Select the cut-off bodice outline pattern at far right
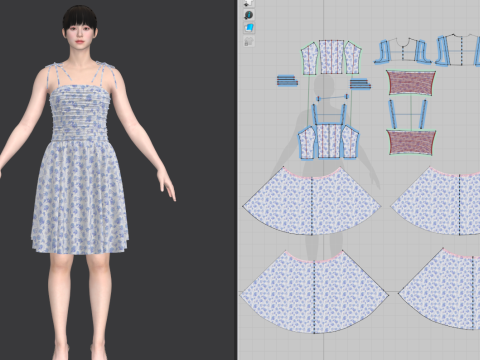Viewport: 480px width, 360px height. pos(458,49)
